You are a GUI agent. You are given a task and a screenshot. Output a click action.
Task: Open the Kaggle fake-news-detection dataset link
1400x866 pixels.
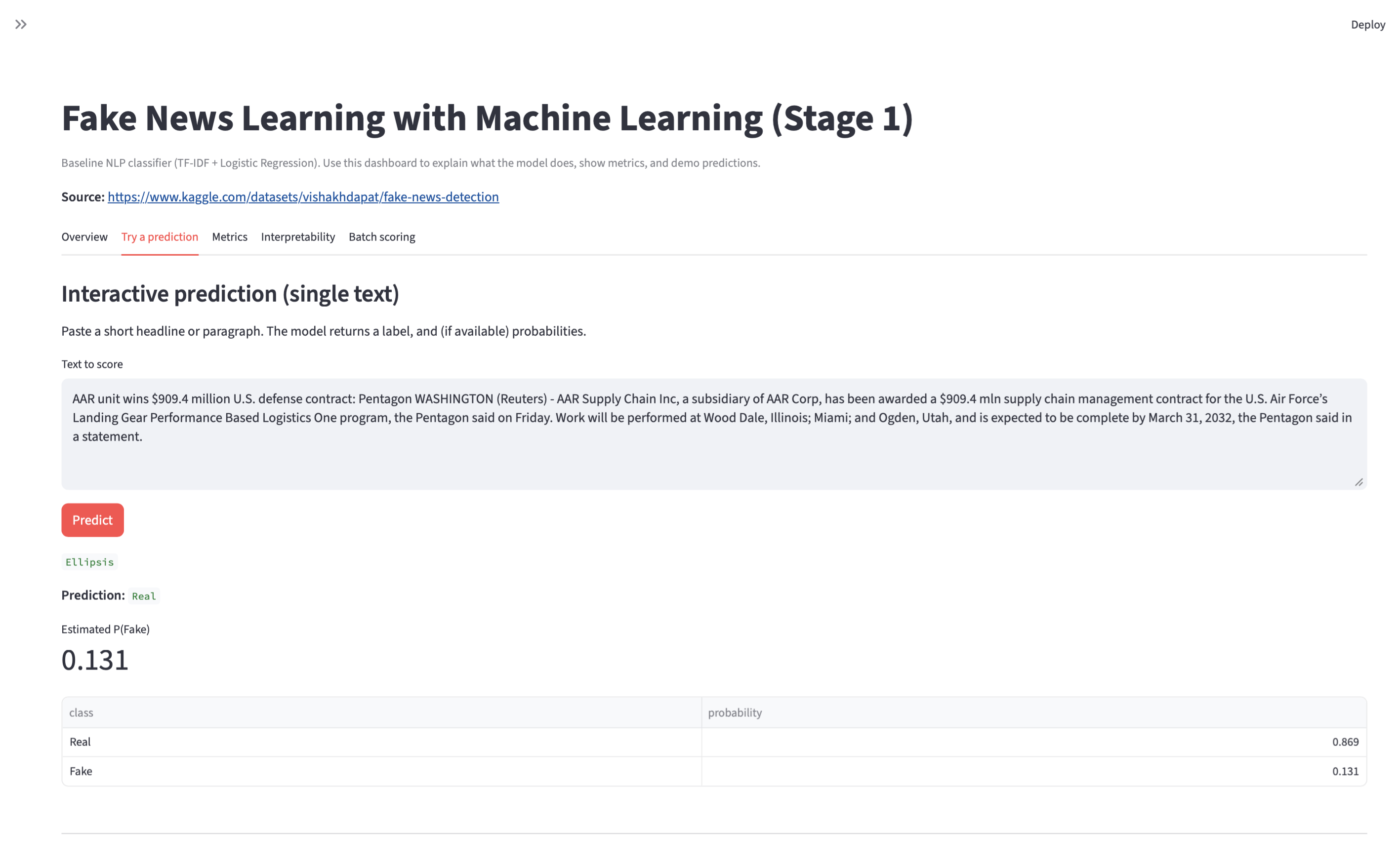click(303, 197)
